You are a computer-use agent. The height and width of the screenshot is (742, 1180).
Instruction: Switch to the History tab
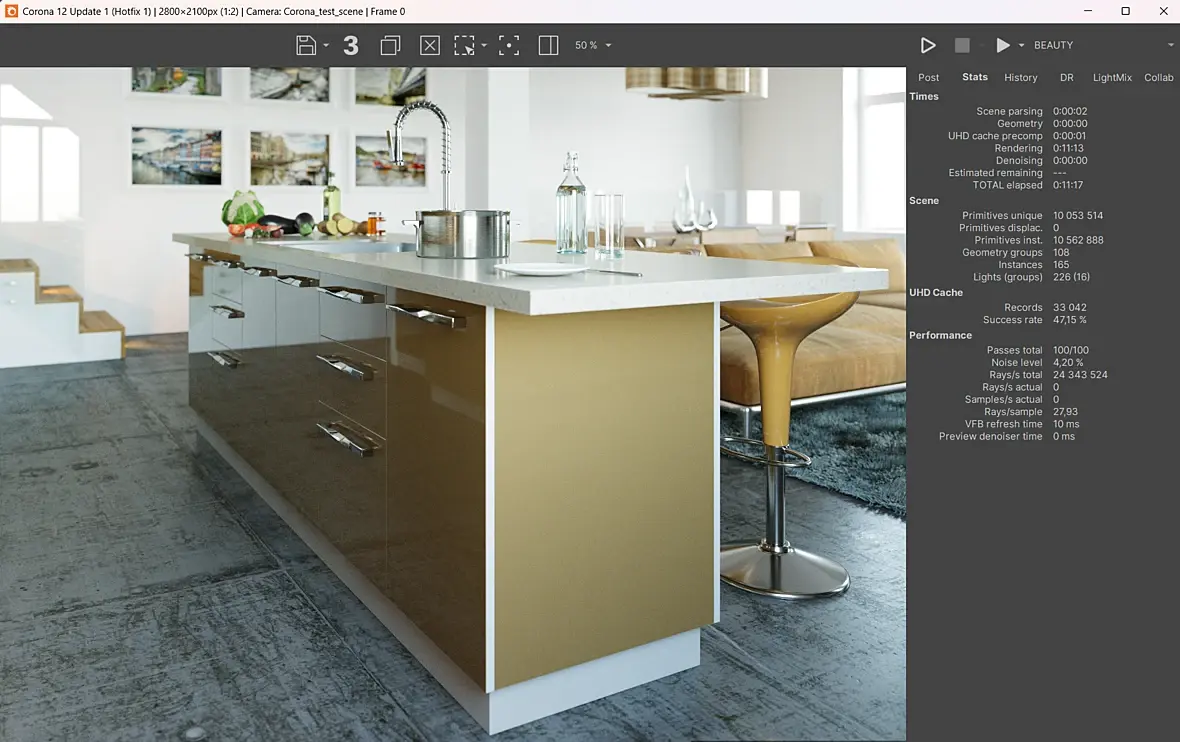coord(1021,78)
